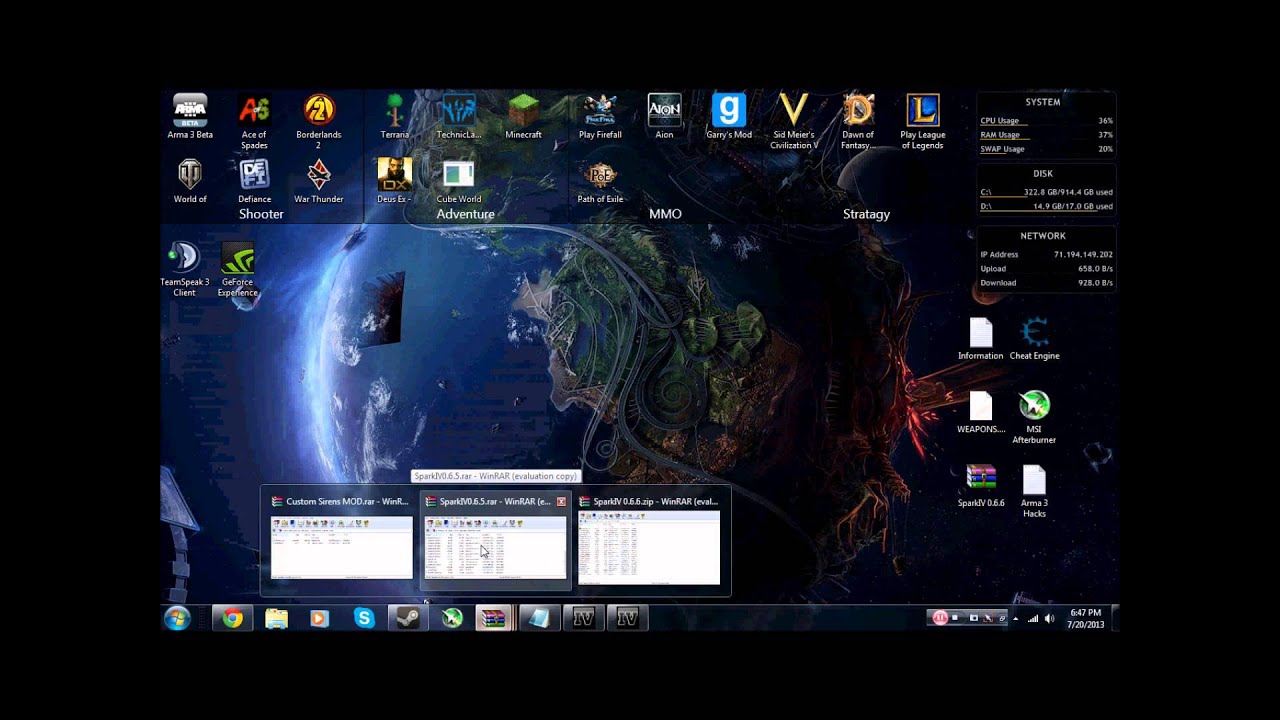Click the red recording tray icon

pos(940,618)
